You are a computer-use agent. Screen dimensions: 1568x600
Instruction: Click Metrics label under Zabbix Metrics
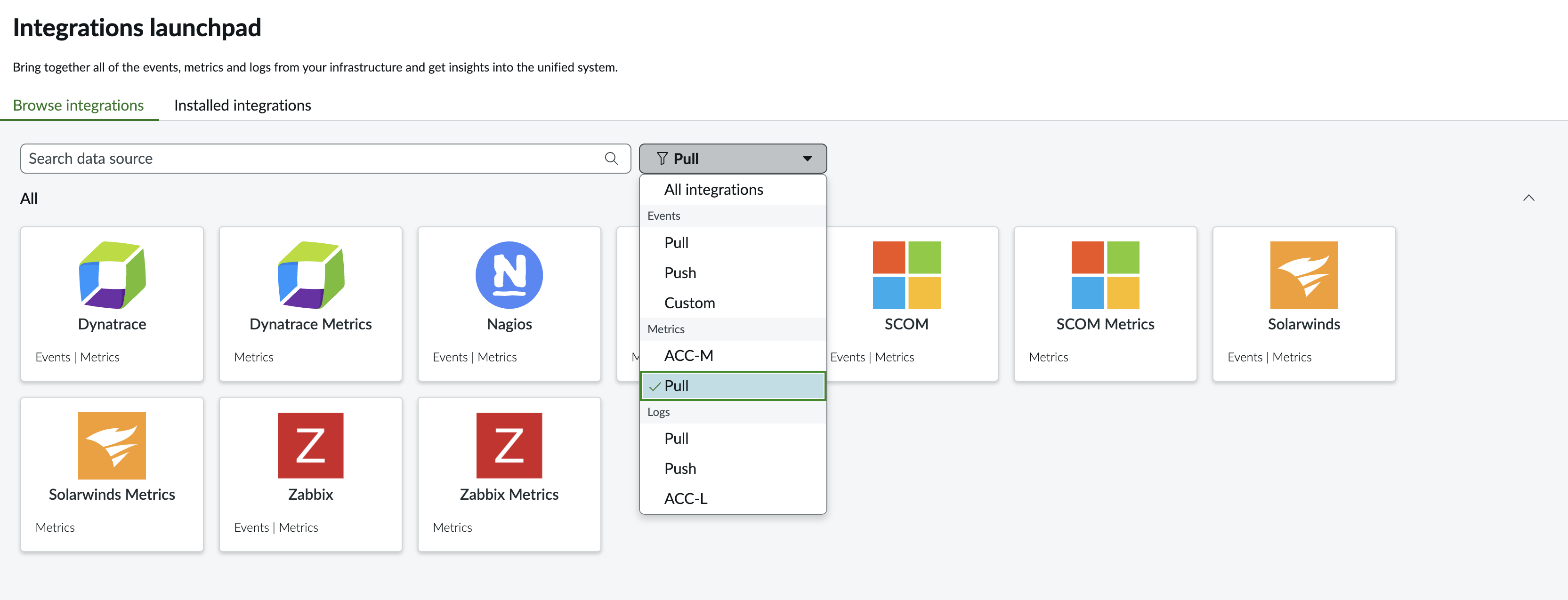click(452, 528)
